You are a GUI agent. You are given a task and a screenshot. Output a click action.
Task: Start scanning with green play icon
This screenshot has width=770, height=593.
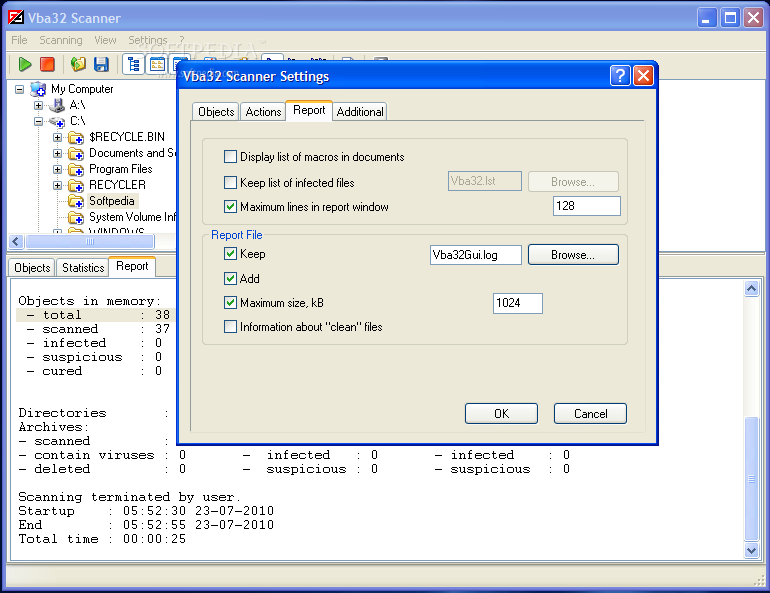pos(25,64)
